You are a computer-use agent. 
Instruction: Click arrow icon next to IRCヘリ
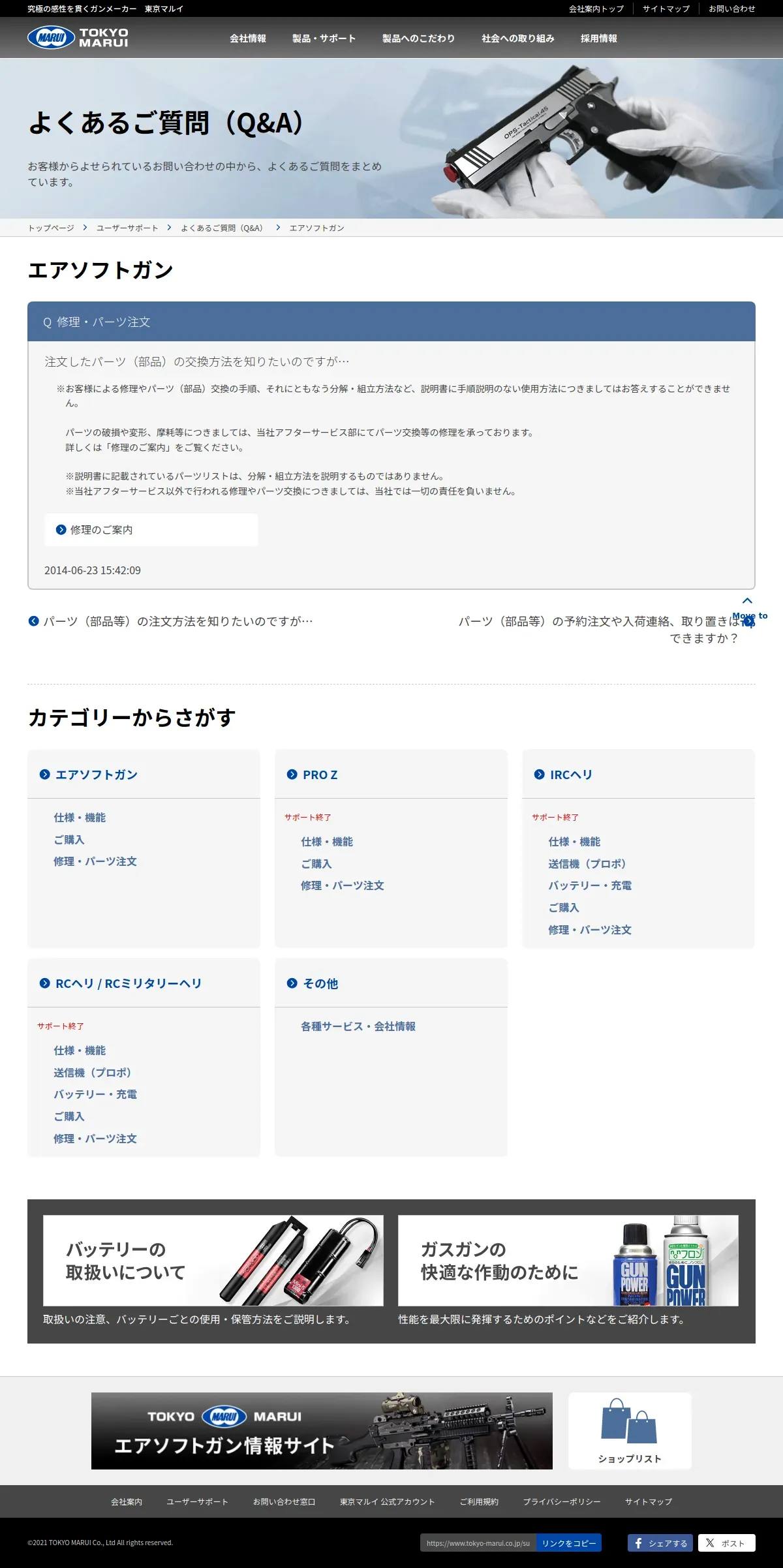coord(540,775)
